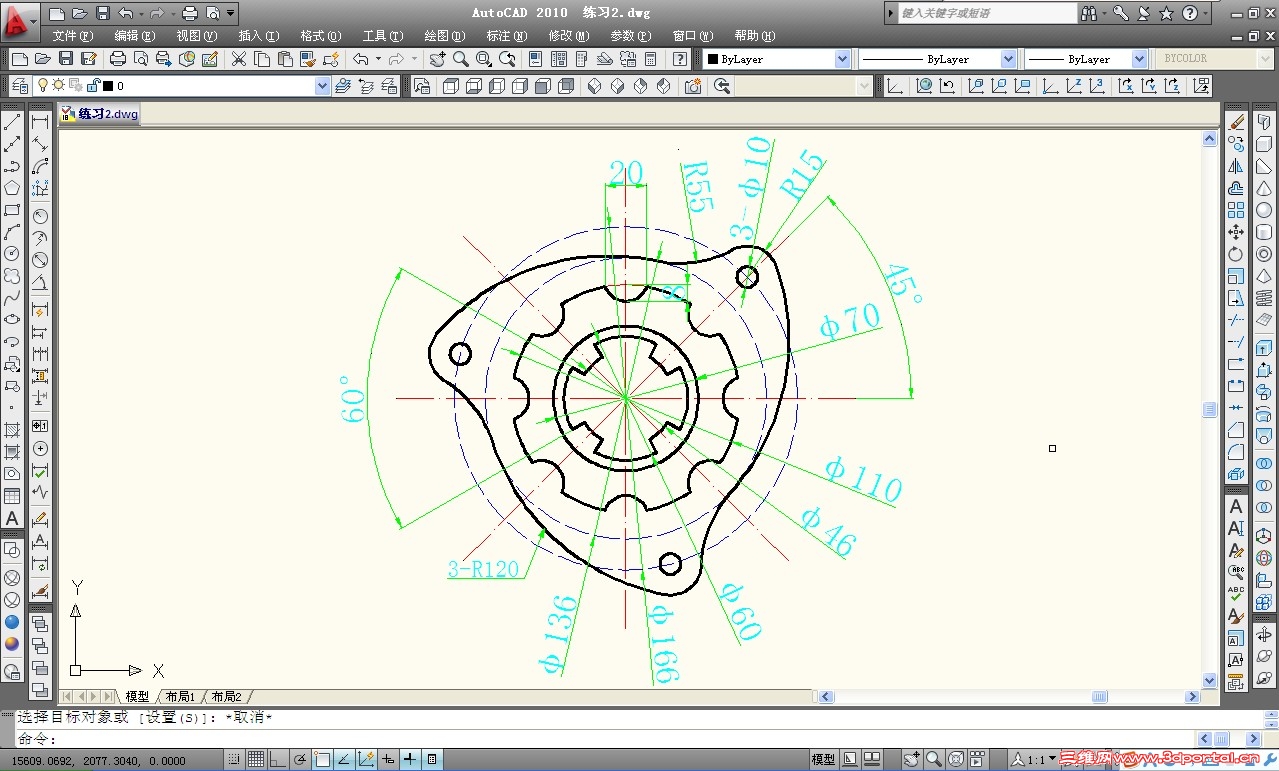
Task: Click the binoculars search icon
Action: (x=1090, y=14)
